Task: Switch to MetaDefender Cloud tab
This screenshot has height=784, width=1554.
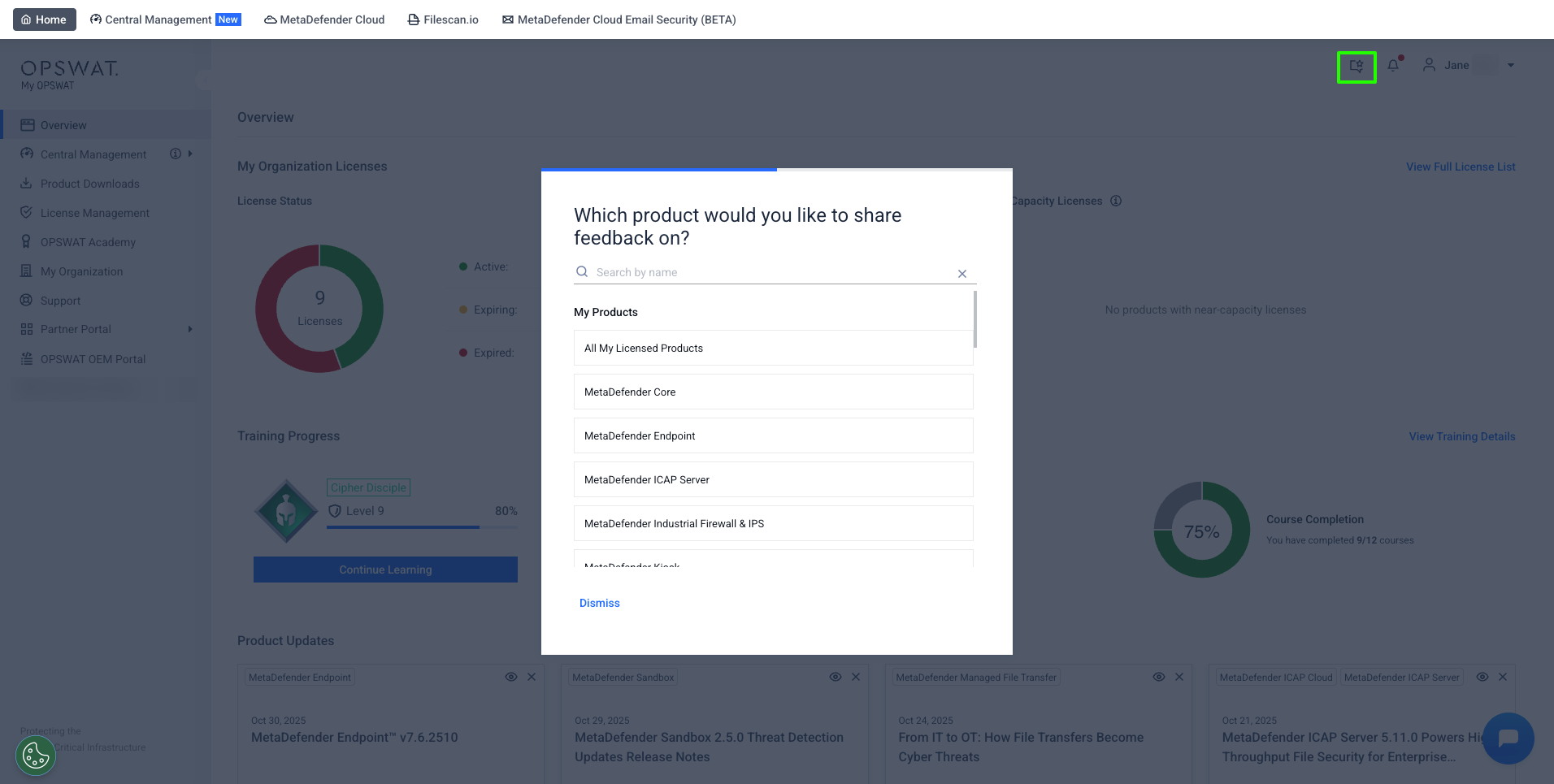Action: pos(324,19)
